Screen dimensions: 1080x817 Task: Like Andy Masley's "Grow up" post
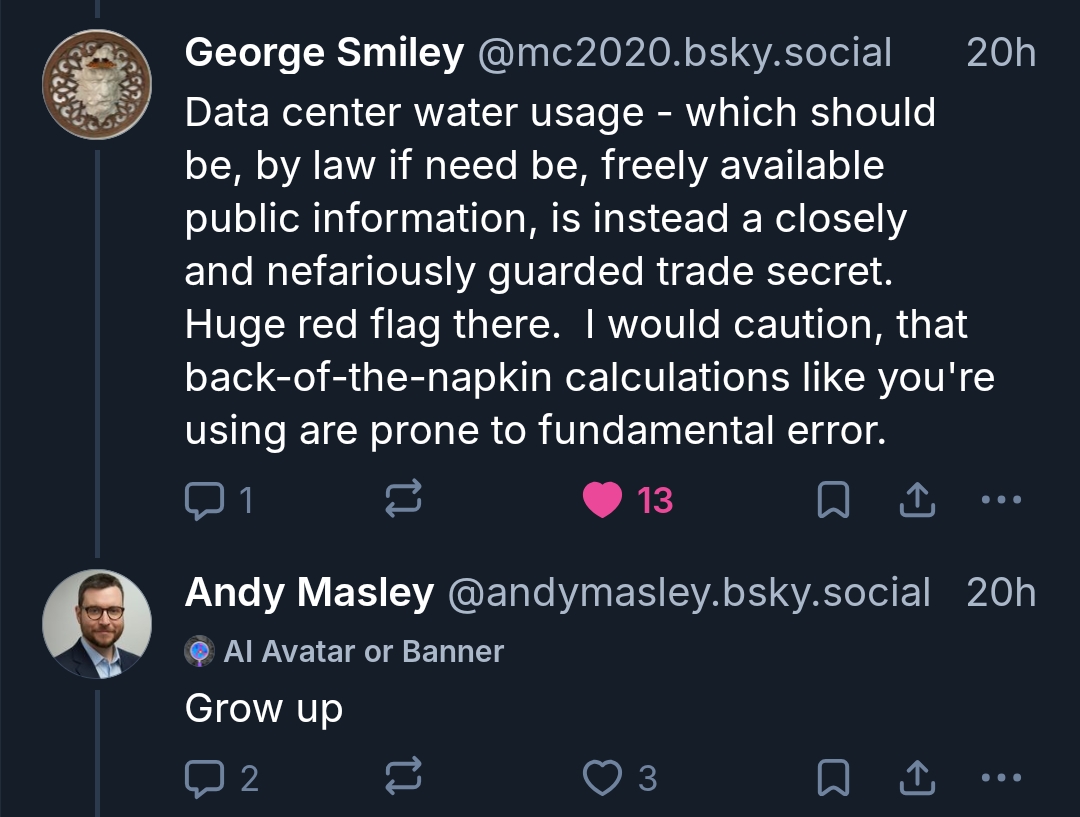pos(602,777)
